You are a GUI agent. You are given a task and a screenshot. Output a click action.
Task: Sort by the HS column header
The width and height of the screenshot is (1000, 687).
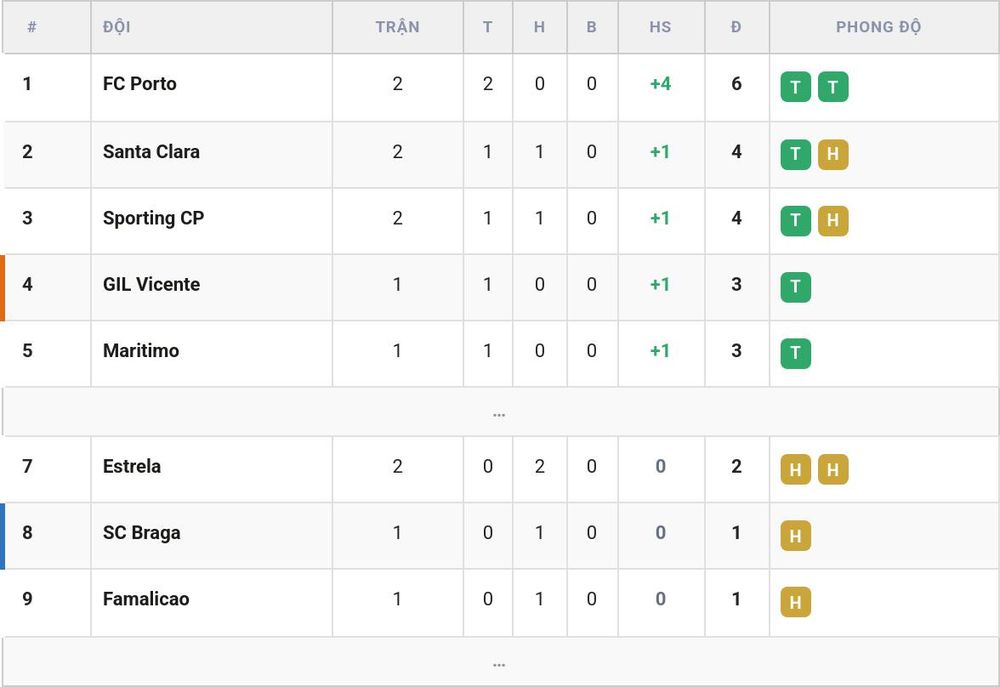[660, 27]
